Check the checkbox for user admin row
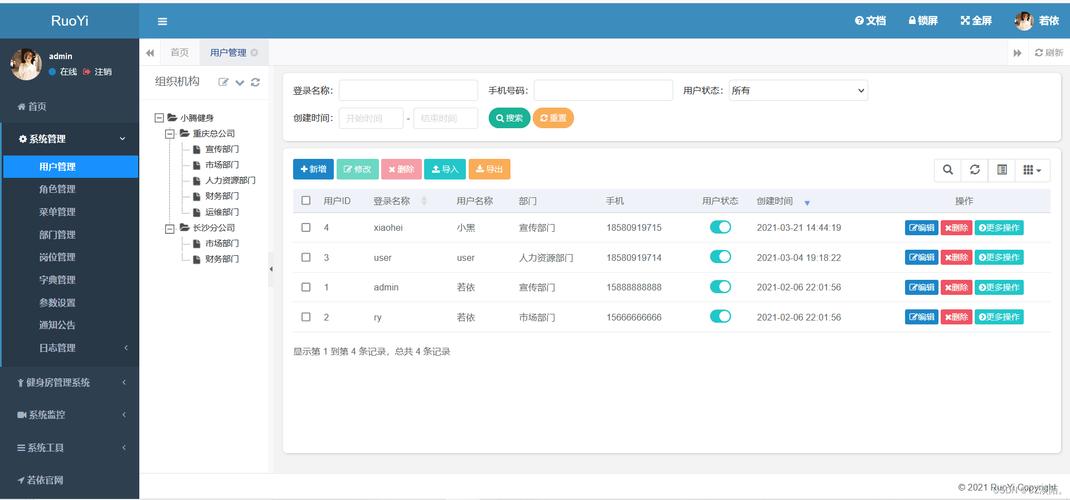 pyautogui.click(x=306, y=287)
